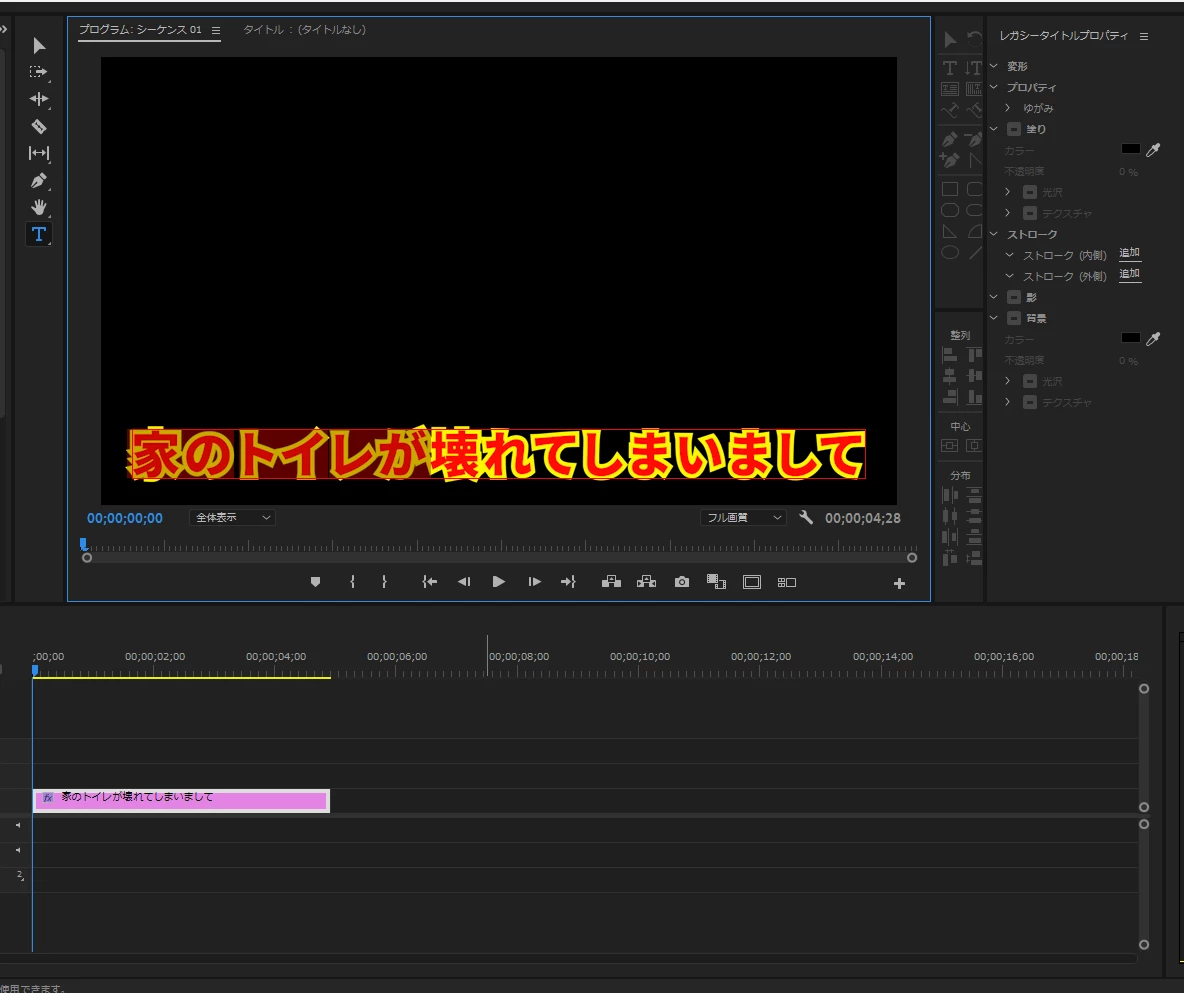Pick the title Rectangle shape tool
This screenshot has height=993, width=1184.
[950, 189]
